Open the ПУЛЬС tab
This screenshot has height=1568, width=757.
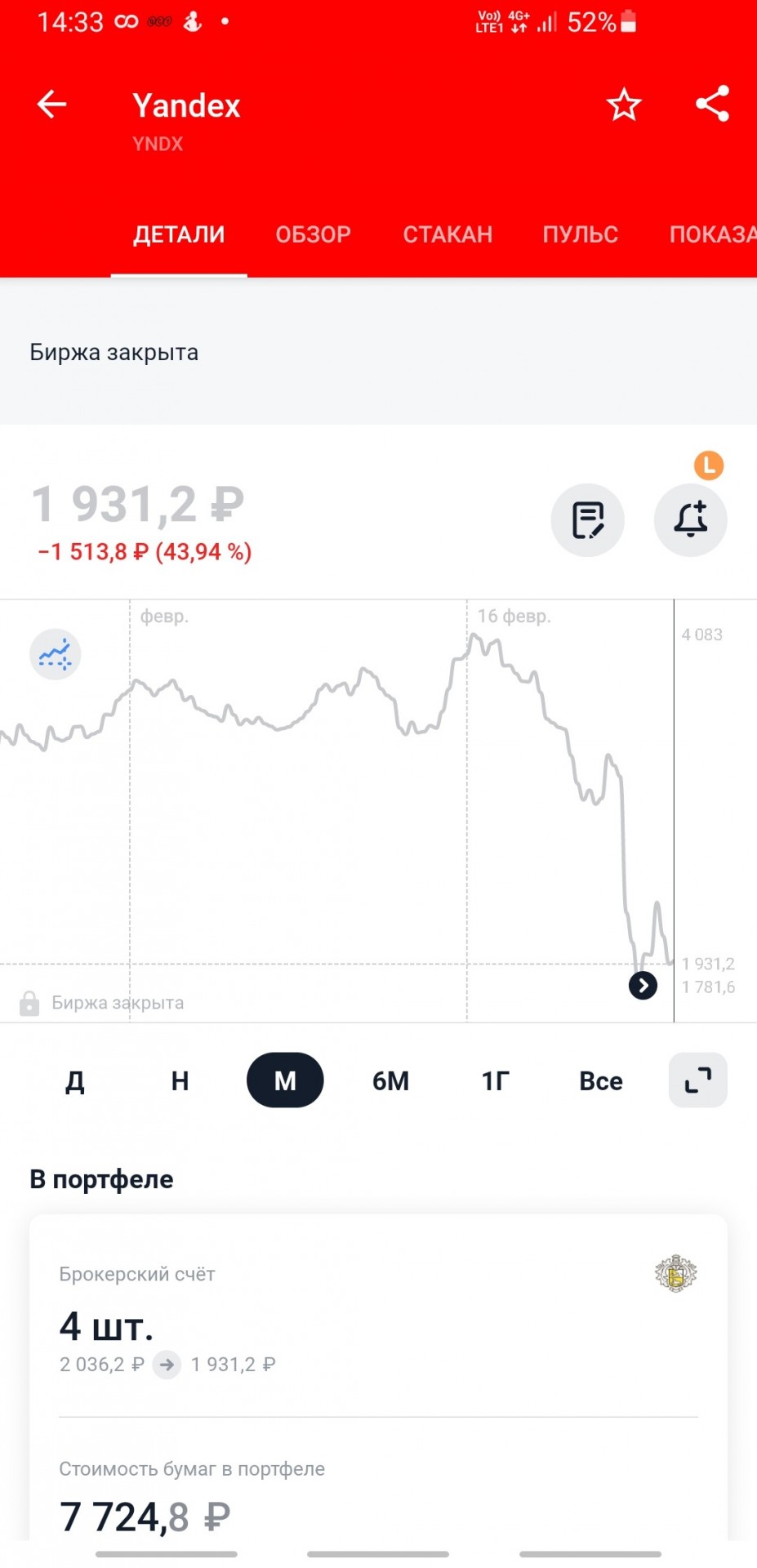click(581, 234)
